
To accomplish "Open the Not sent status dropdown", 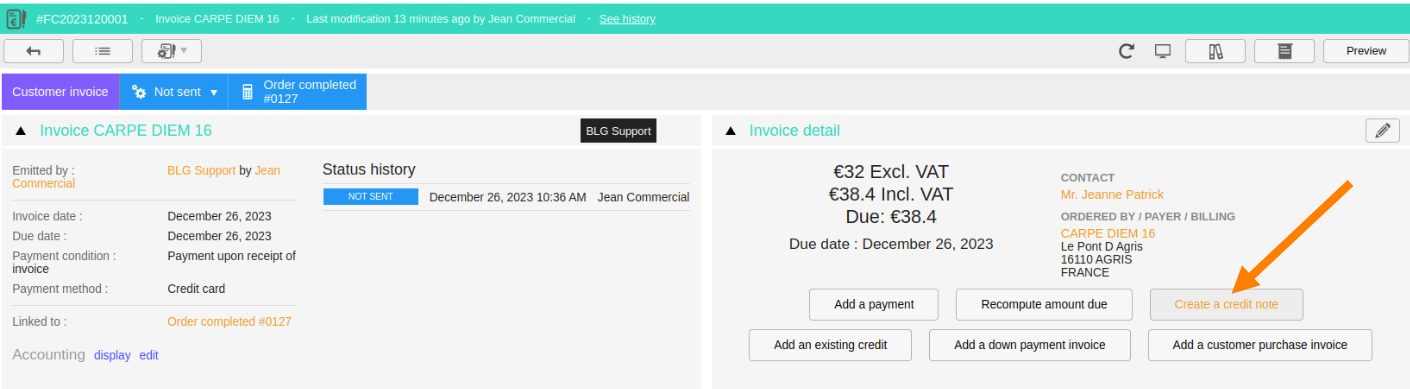I will pyautogui.click(x=174, y=92).
